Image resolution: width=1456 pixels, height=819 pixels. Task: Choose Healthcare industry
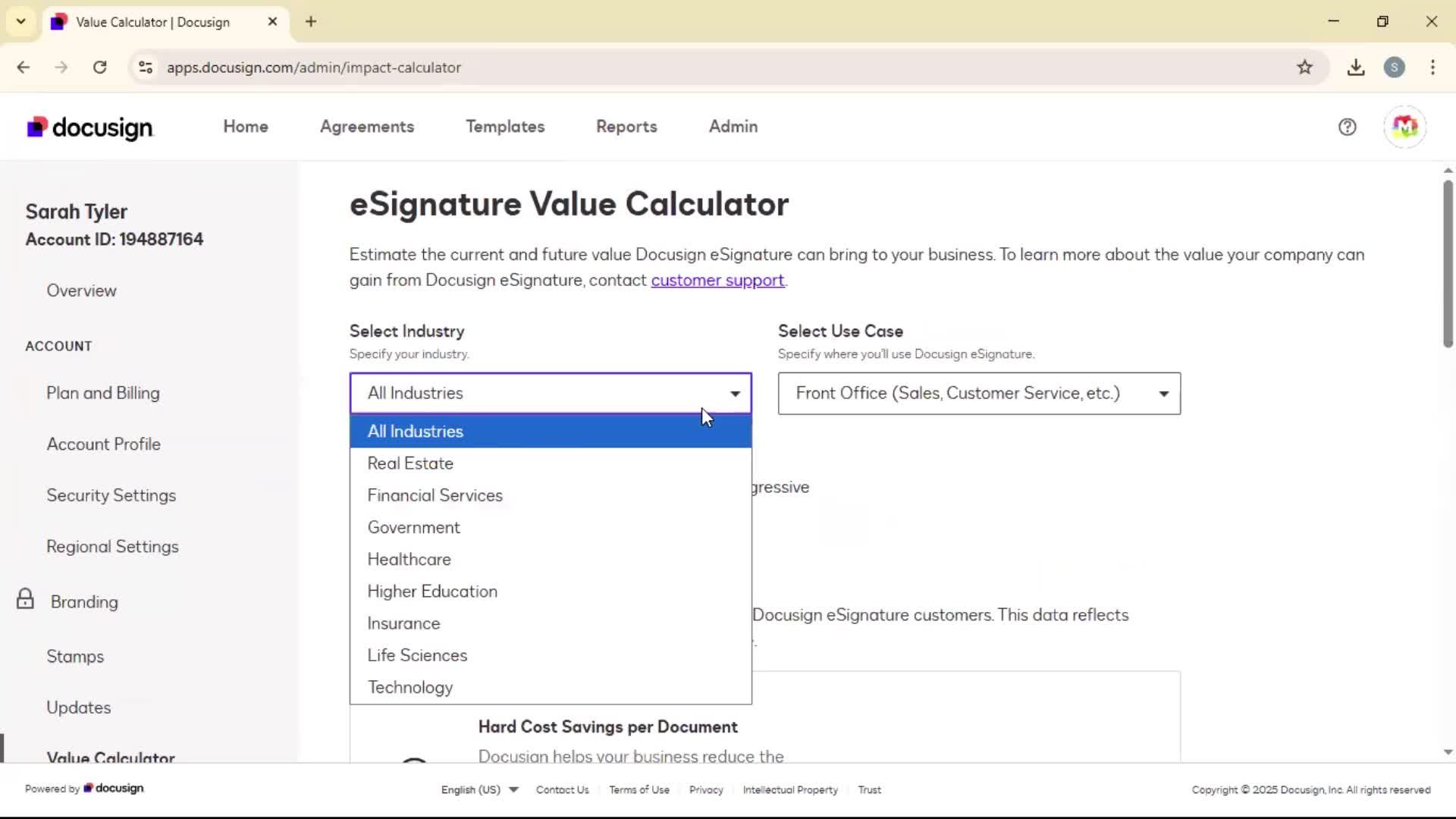pos(551,559)
